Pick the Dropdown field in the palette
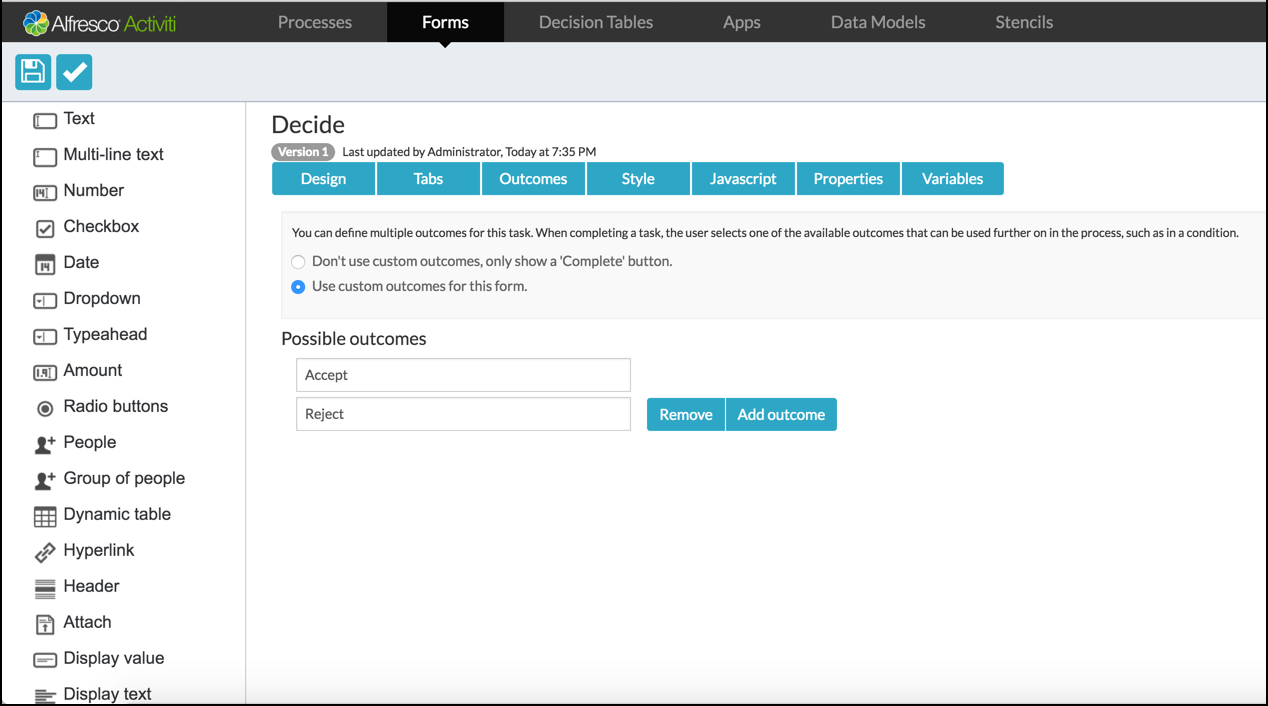This screenshot has width=1268, height=706. click(101, 299)
